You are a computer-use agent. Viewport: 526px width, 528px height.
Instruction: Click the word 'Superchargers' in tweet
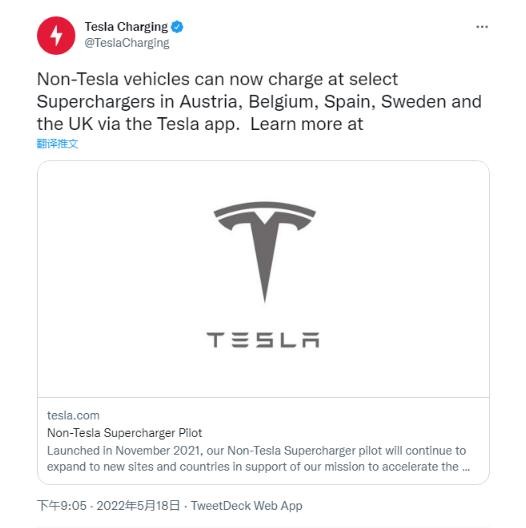(96, 102)
